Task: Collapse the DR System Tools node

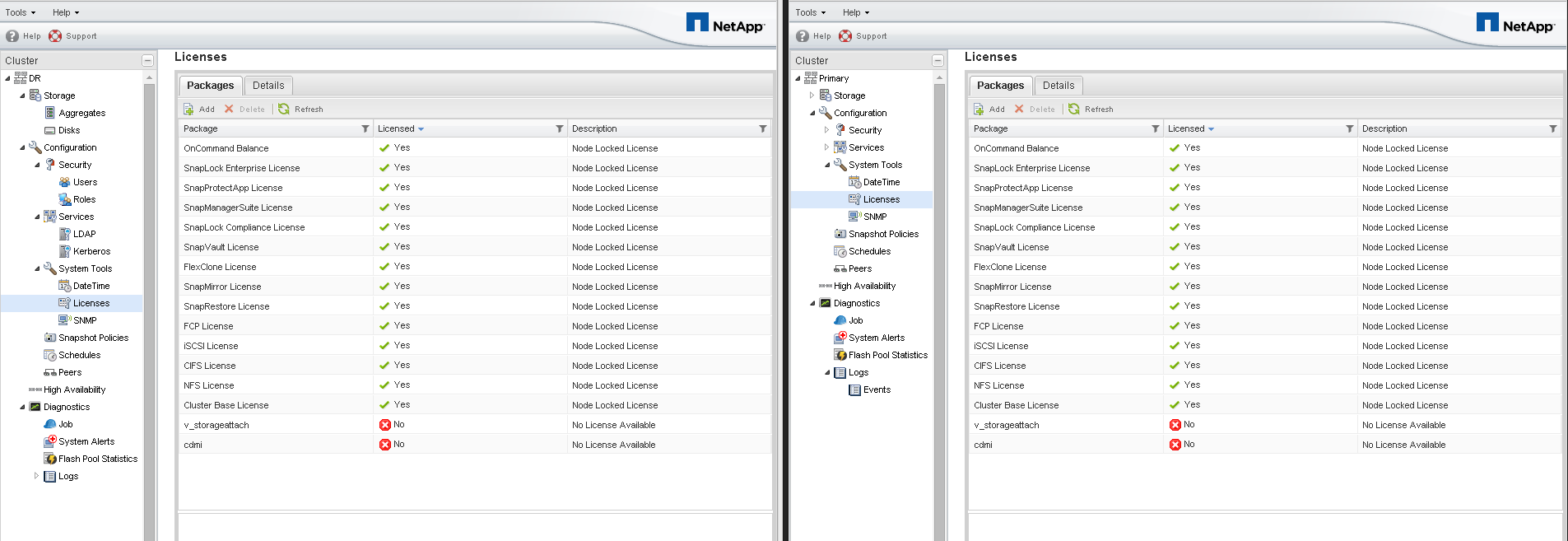Action: (37, 268)
